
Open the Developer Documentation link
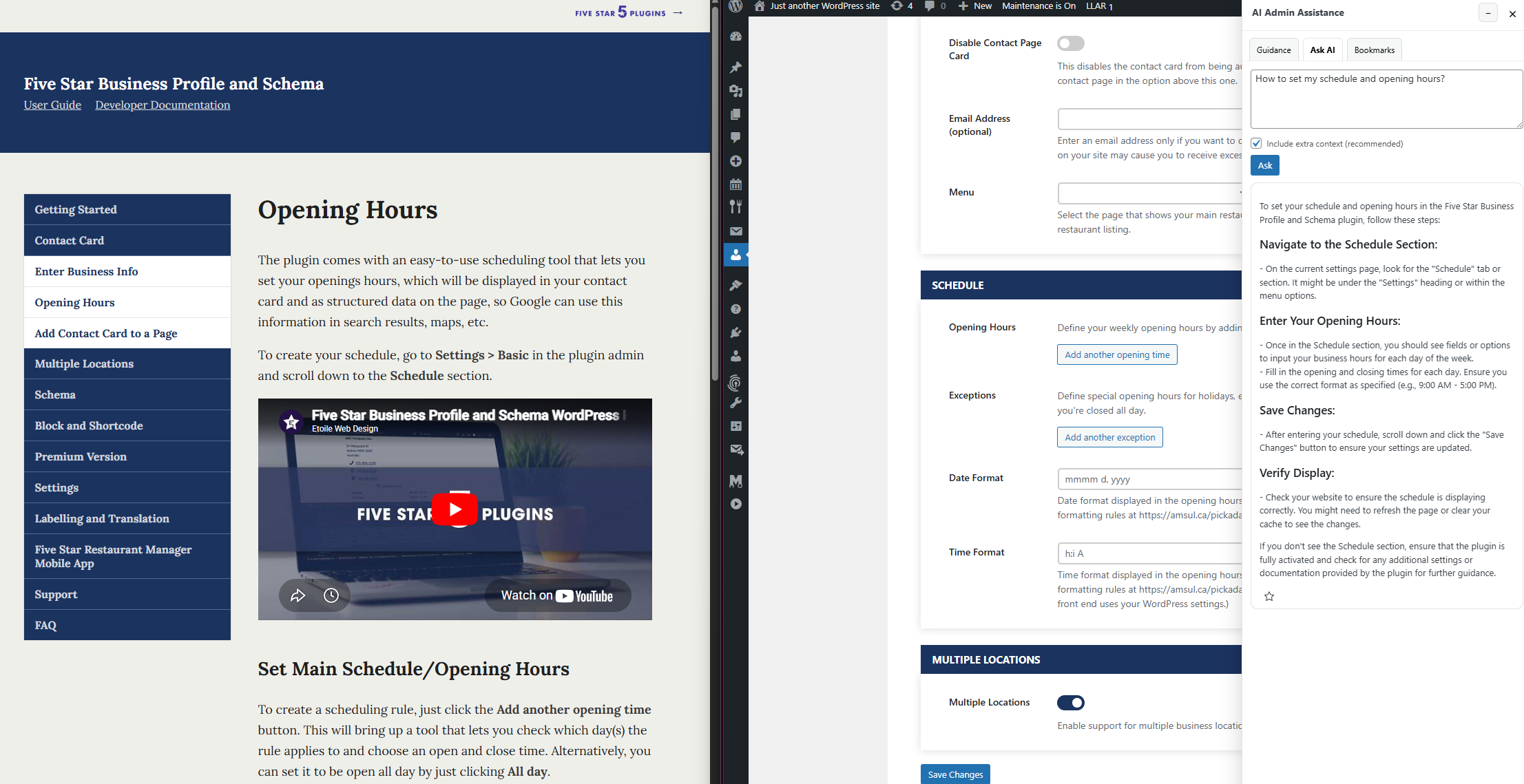click(163, 105)
